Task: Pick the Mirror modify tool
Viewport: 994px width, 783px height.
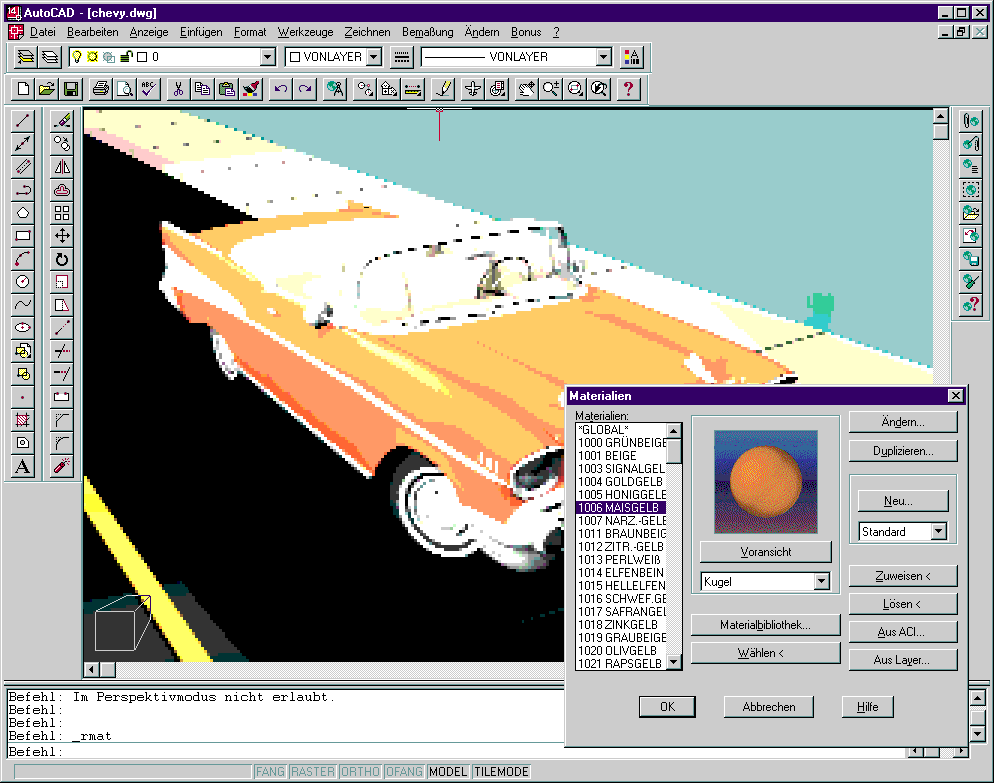Action: [x=62, y=167]
